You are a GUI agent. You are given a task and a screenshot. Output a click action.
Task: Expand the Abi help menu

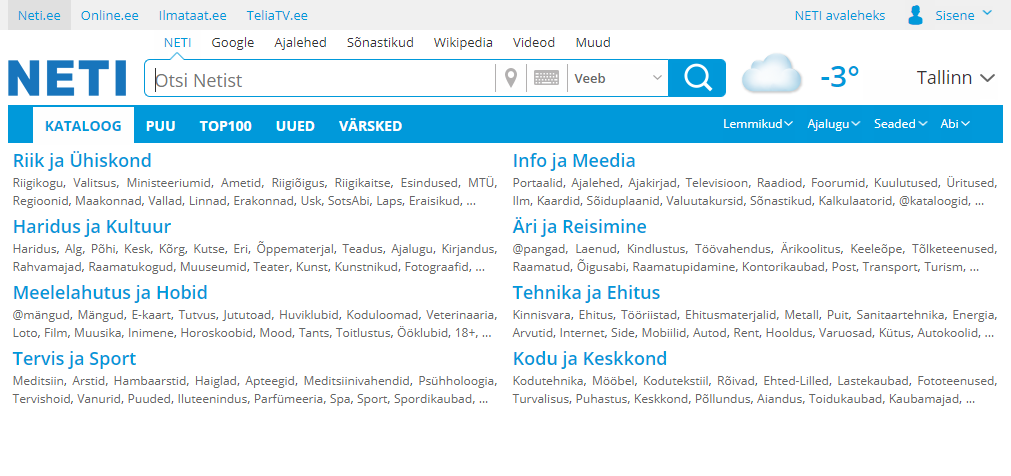955,124
